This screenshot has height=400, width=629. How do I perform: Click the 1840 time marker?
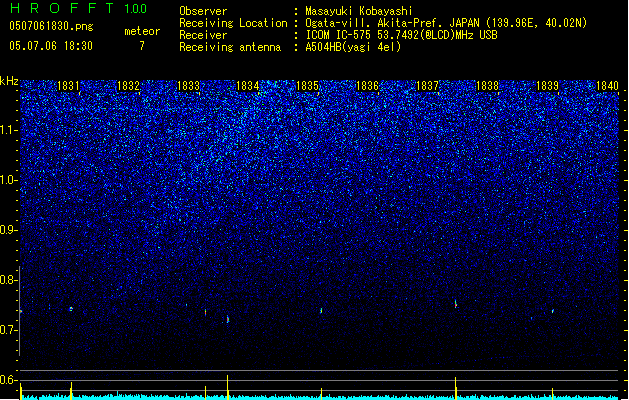click(x=607, y=86)
